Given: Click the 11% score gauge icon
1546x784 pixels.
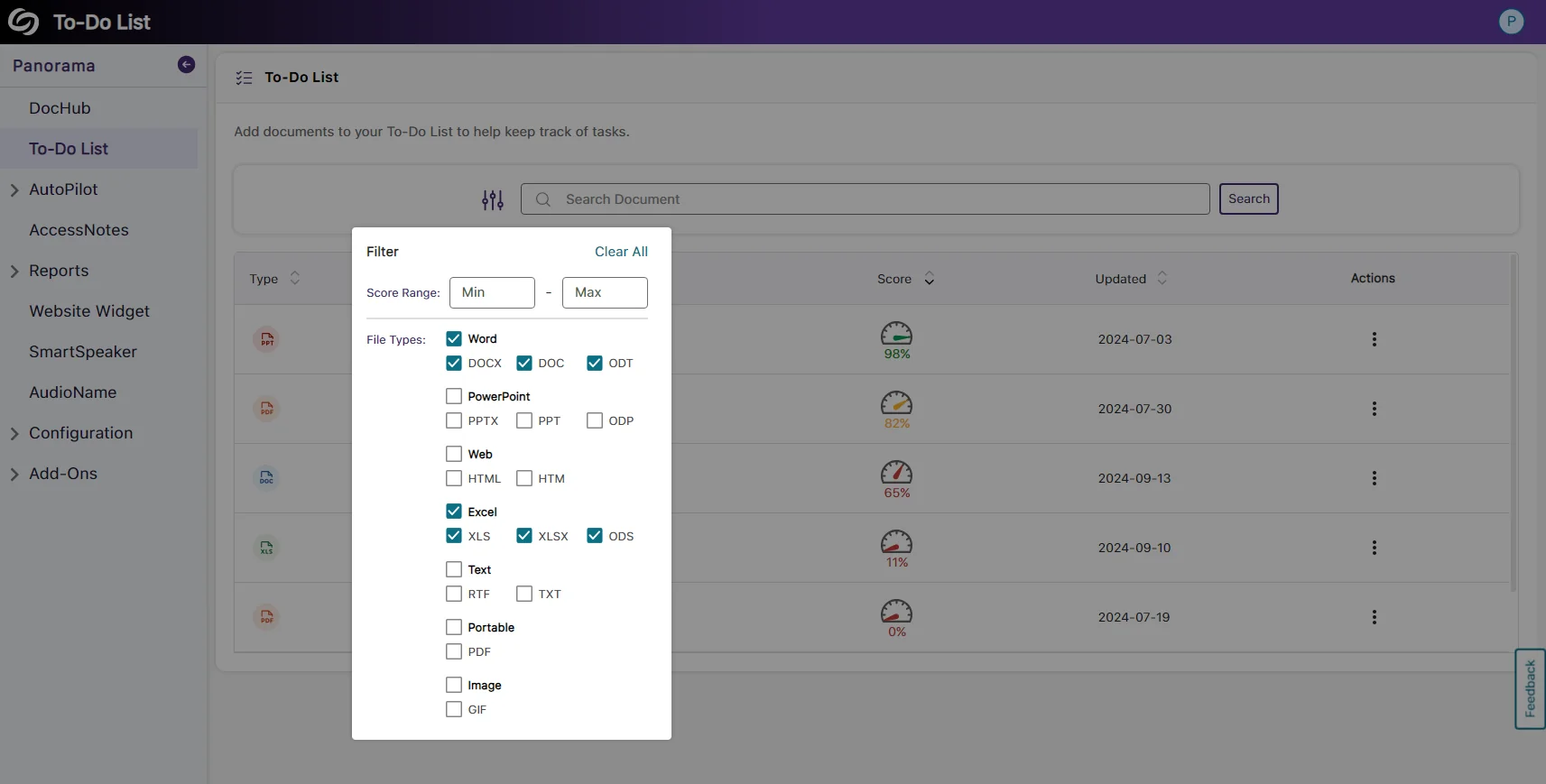Looking at the screenshot, I should (x=896, y=542).
